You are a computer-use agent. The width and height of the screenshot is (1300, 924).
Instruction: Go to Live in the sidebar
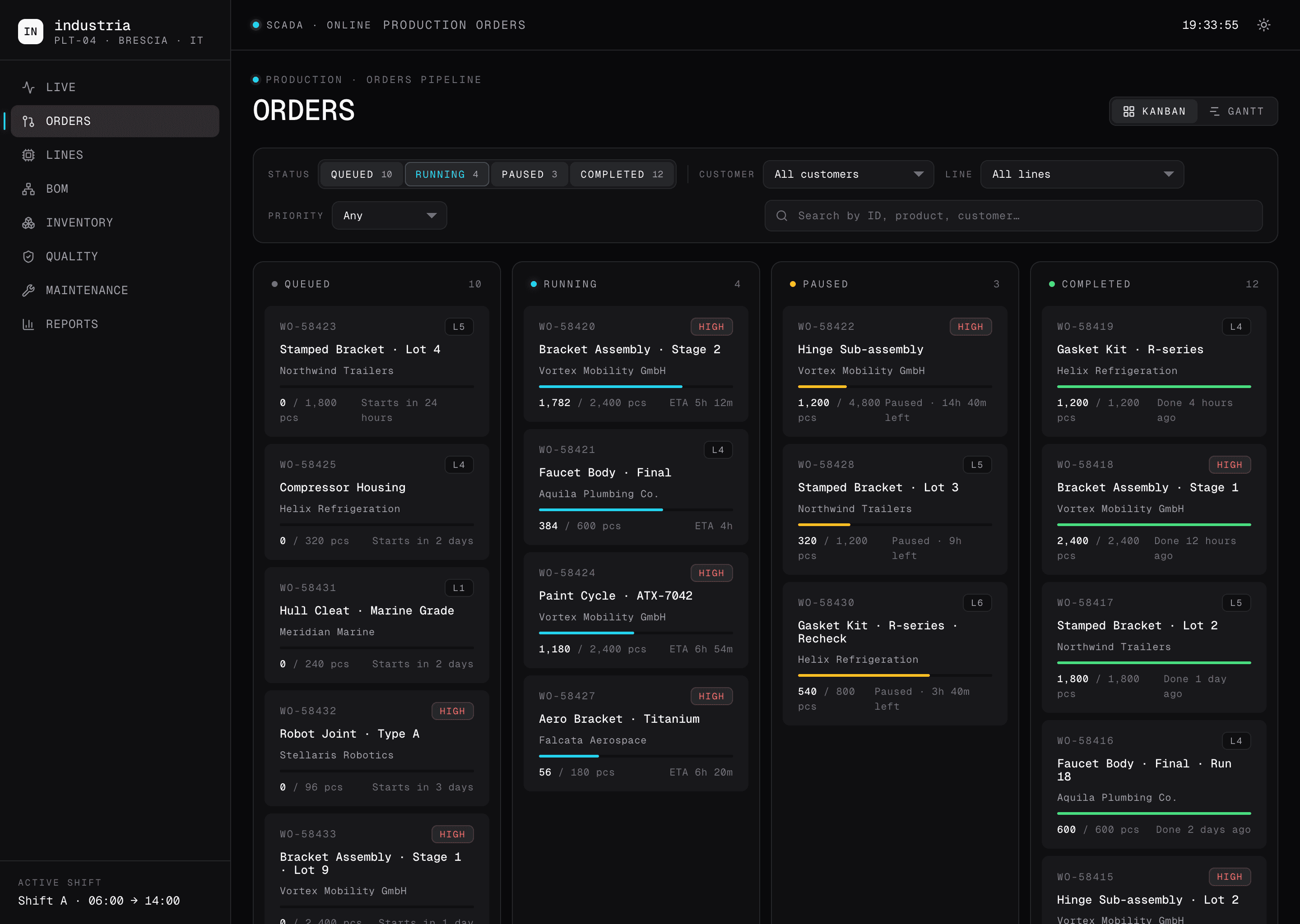pos(115,87)
